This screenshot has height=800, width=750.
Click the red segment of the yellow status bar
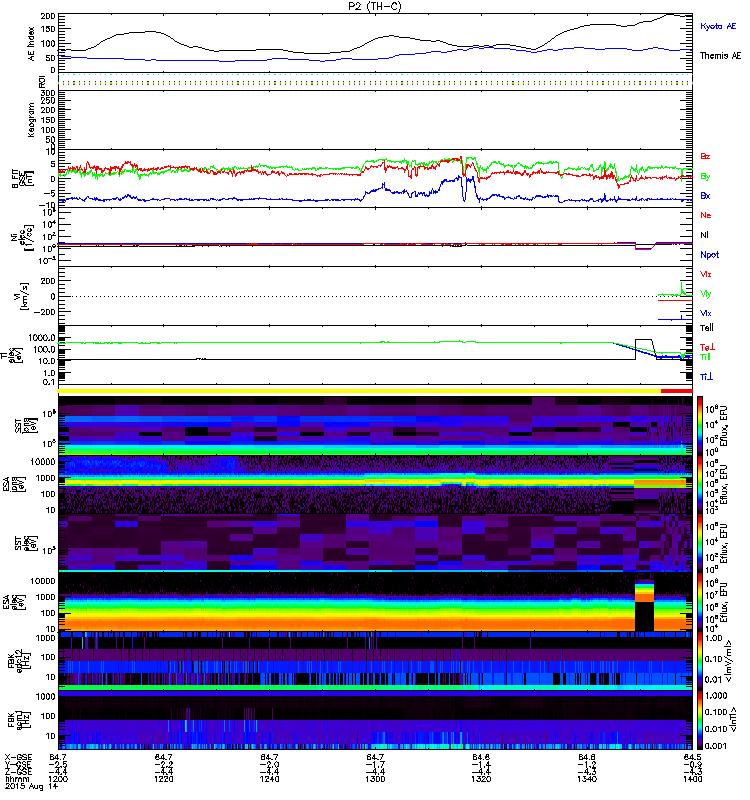pos(677,391)
